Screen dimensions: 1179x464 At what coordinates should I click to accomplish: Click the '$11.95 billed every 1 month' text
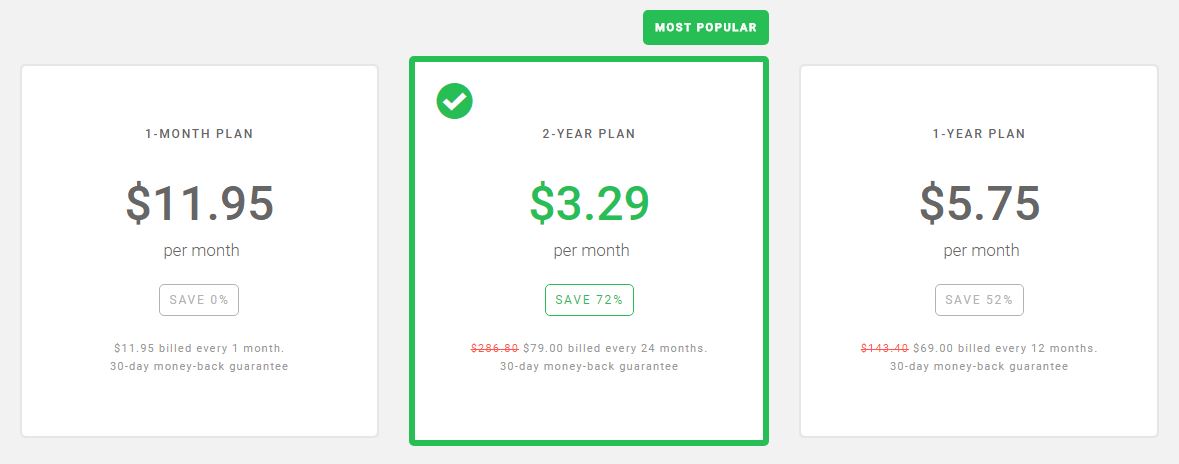click(x=199, y=348)
